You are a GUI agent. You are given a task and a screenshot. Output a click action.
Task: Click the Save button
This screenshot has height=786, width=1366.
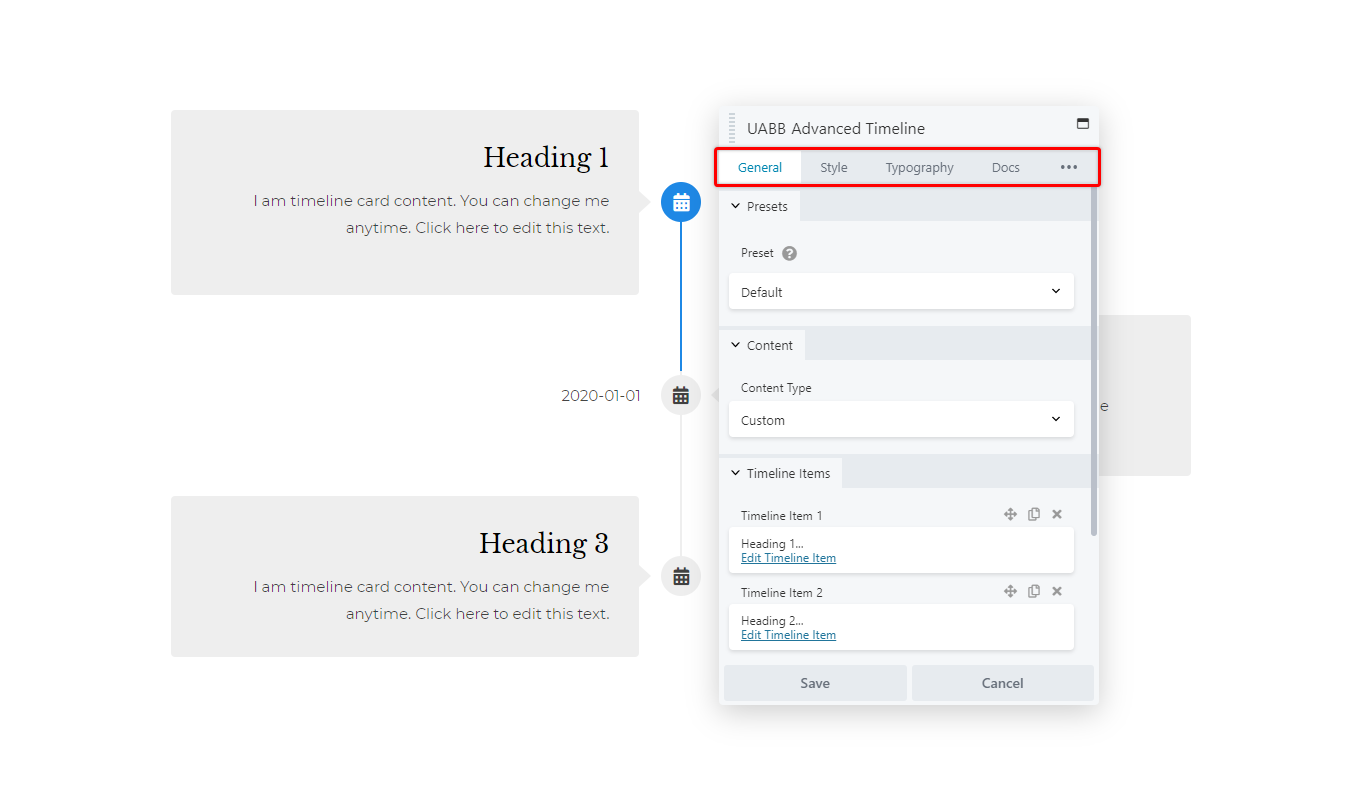[x=815, y=683]
